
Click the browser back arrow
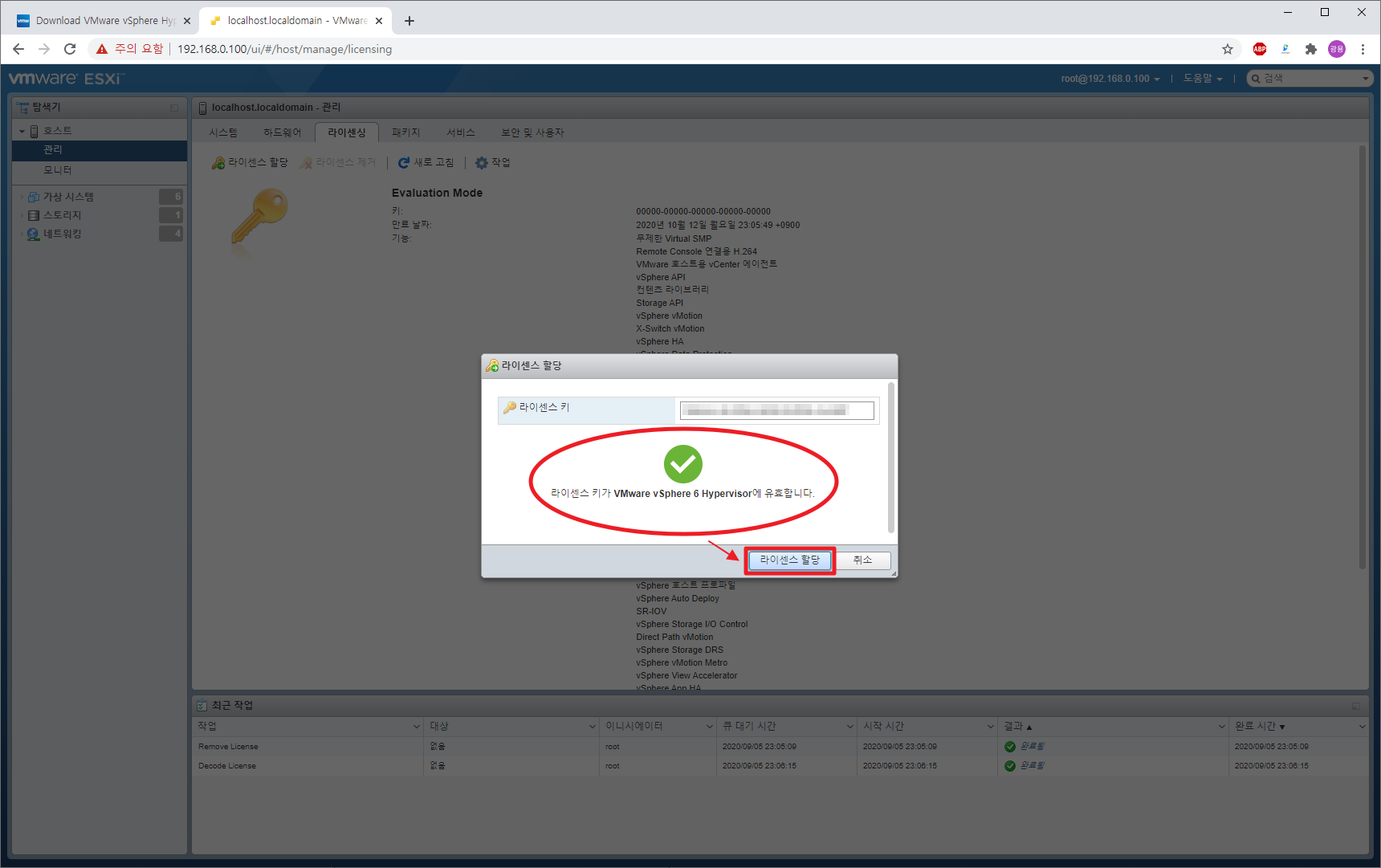[18, 49]
